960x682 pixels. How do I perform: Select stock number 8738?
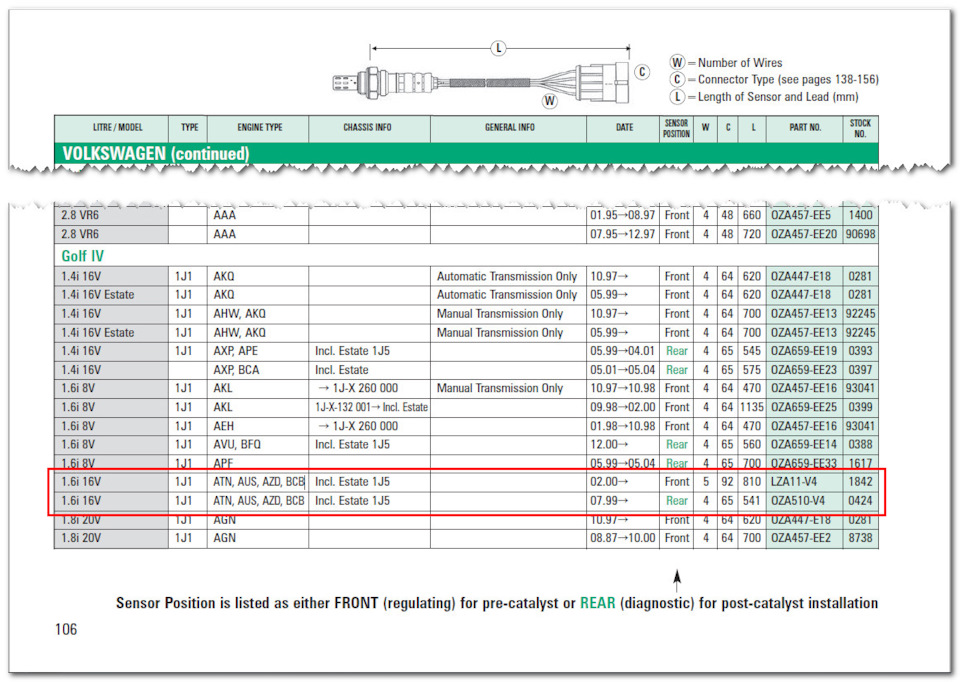860,539
